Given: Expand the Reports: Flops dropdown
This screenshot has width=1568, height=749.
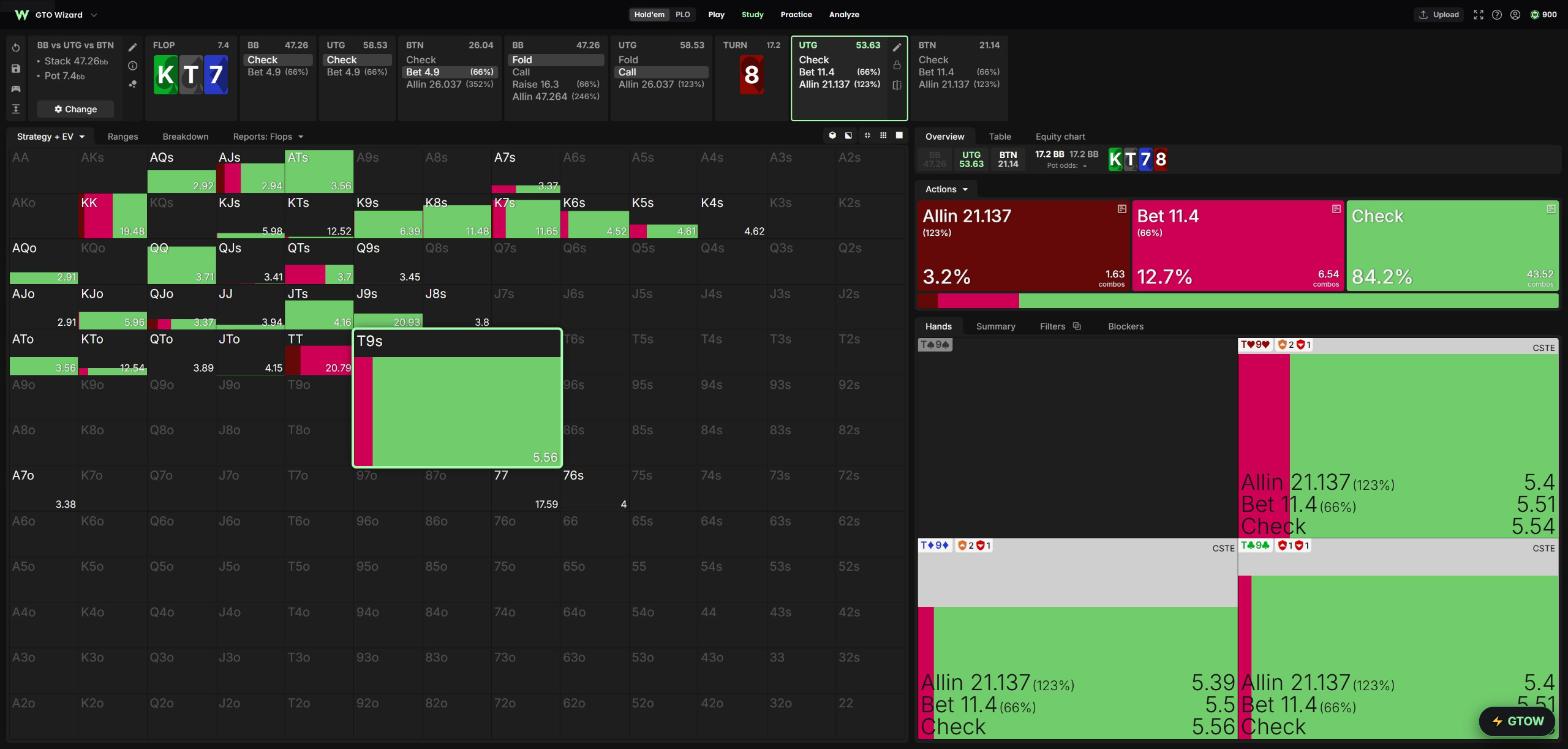Looking at the screenshot, I should coord(268,136).
